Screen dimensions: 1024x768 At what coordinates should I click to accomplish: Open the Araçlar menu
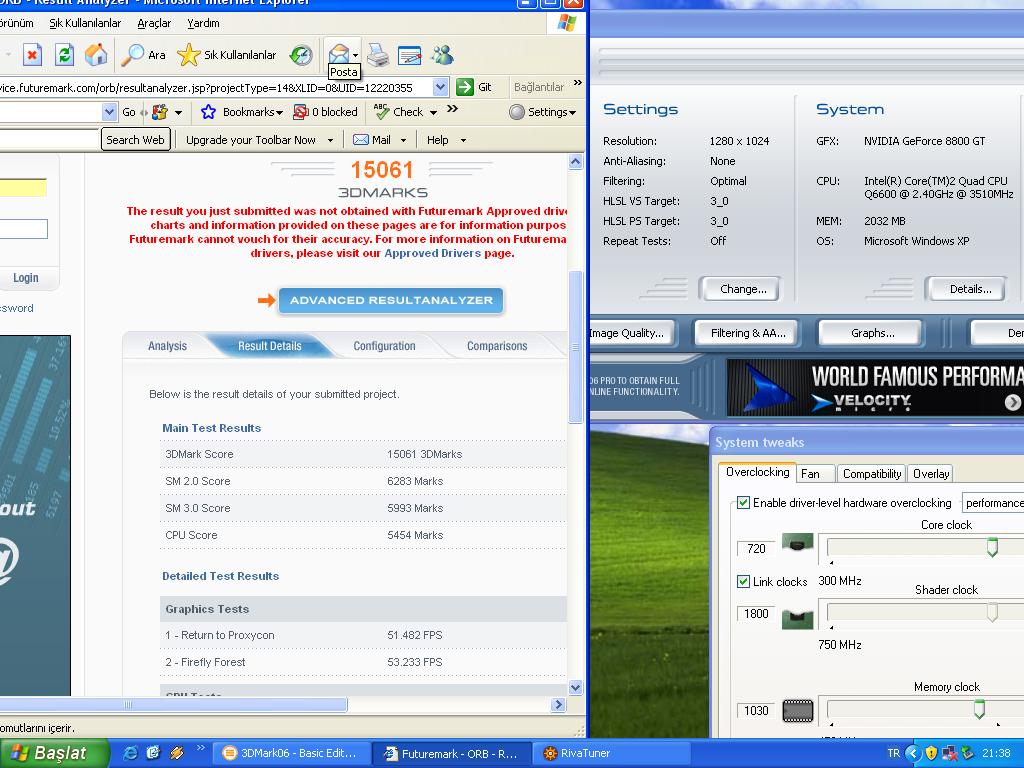[154, 23]
